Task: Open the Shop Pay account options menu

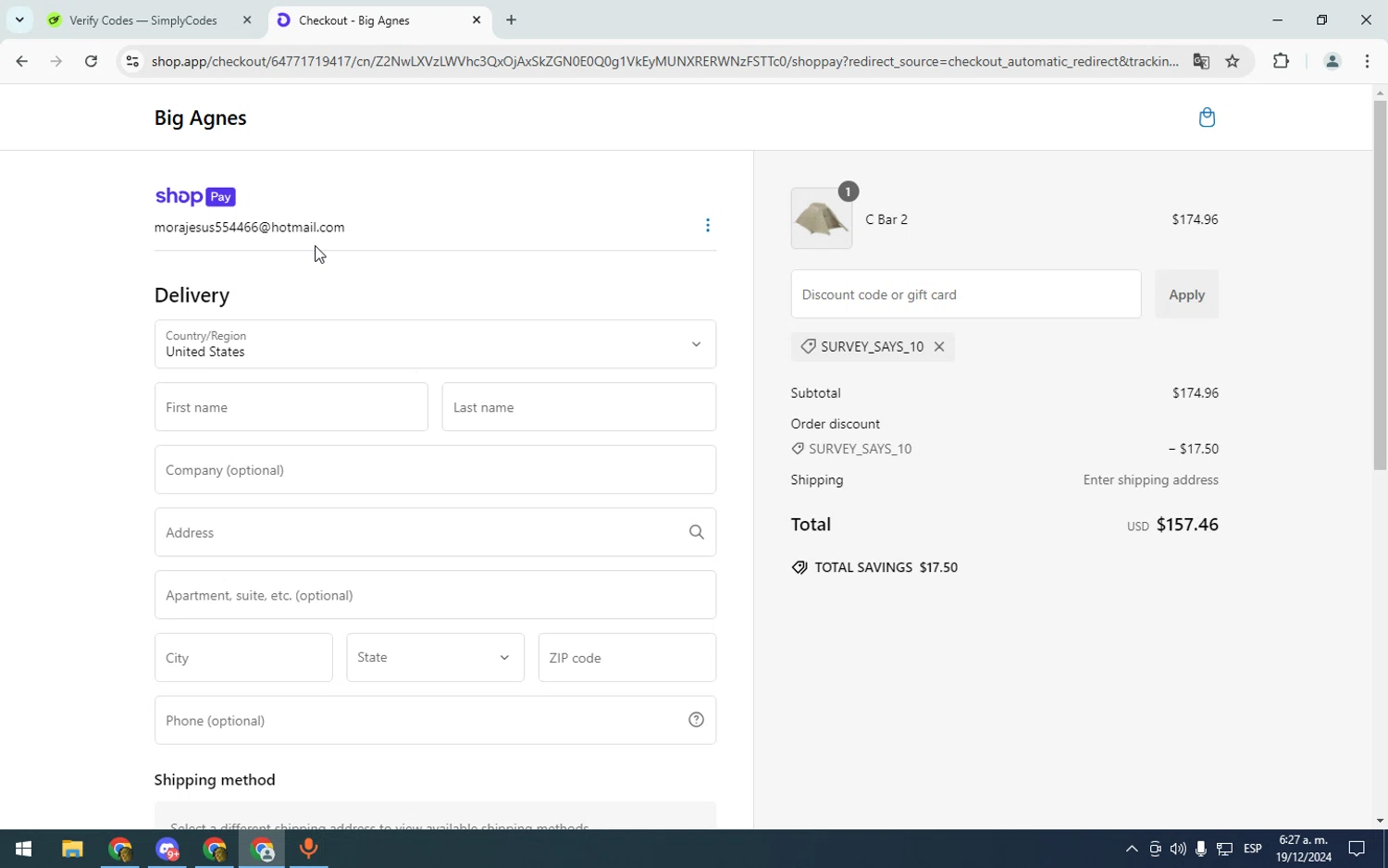Action: (x=708, y=225)
